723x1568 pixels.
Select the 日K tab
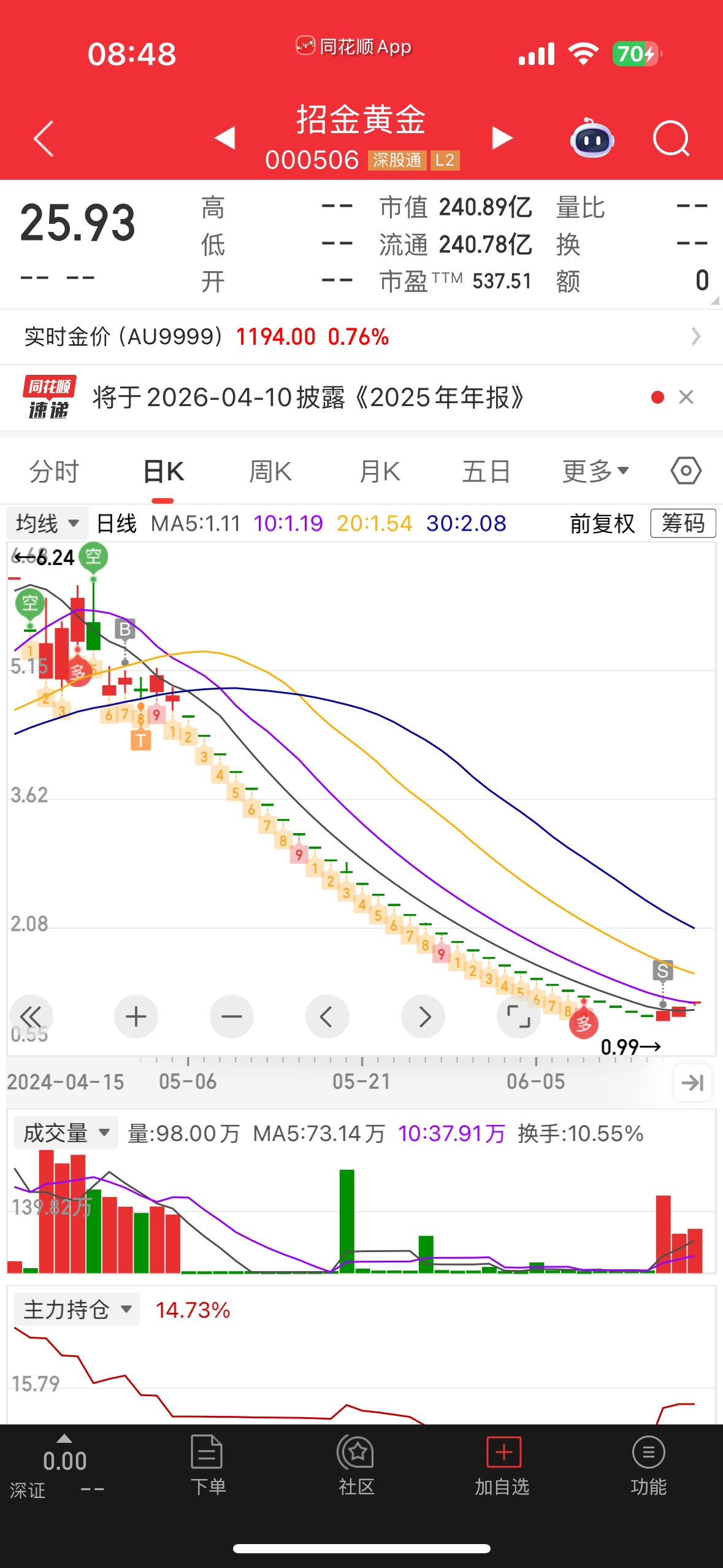point(163,472)
